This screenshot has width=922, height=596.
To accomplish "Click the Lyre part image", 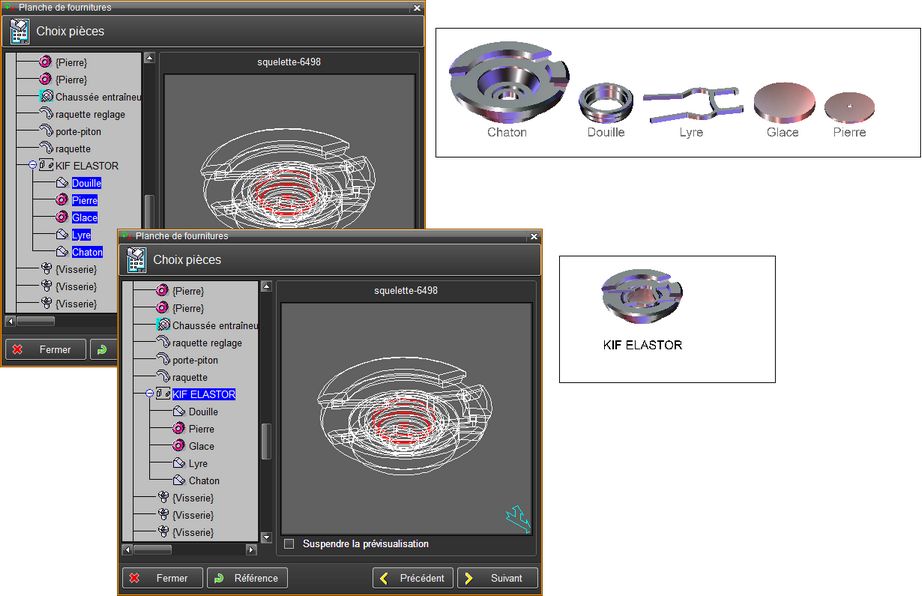I will pos(691,102).
